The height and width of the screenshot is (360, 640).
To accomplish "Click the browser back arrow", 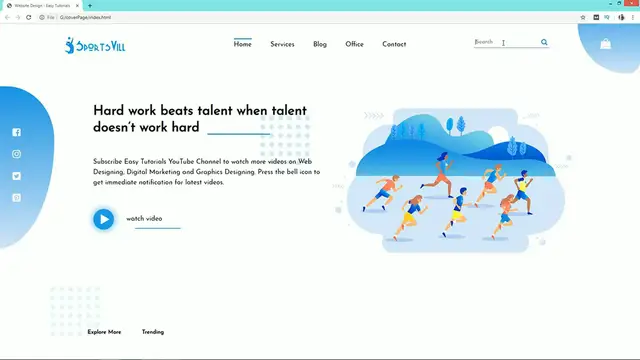I will point(7,17).
